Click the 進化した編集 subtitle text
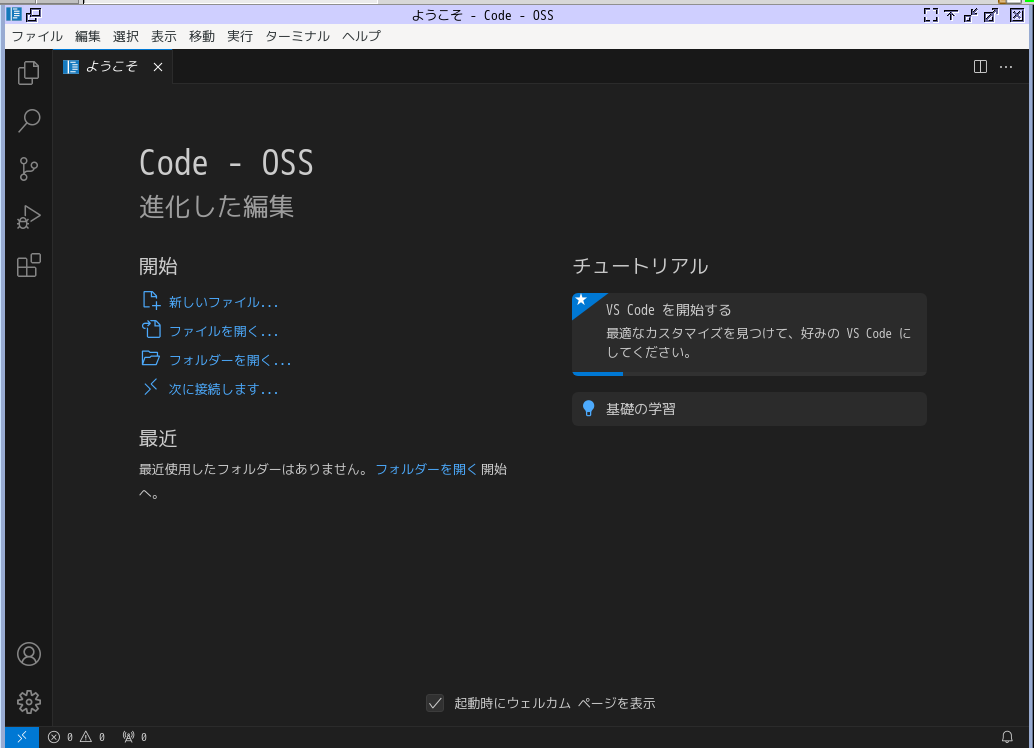Viewport: 1034px width, 748px height. (x=216, y=206)
